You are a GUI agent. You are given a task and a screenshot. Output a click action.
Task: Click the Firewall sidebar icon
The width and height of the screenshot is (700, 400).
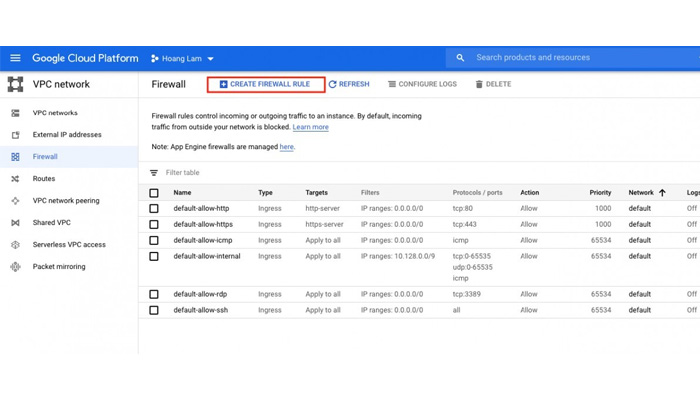[15, 157]
